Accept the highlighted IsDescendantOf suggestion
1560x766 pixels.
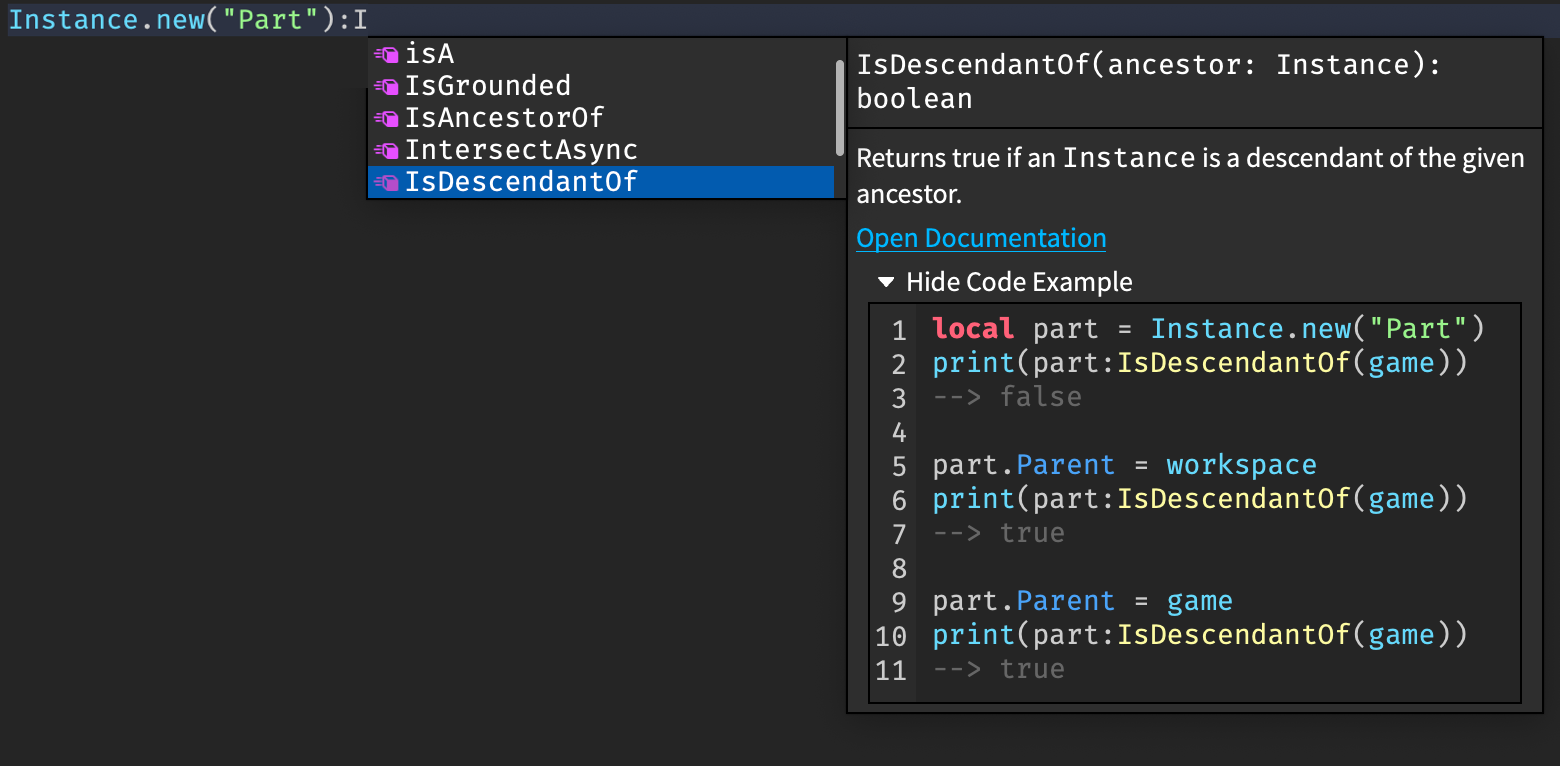coord(520,182)
